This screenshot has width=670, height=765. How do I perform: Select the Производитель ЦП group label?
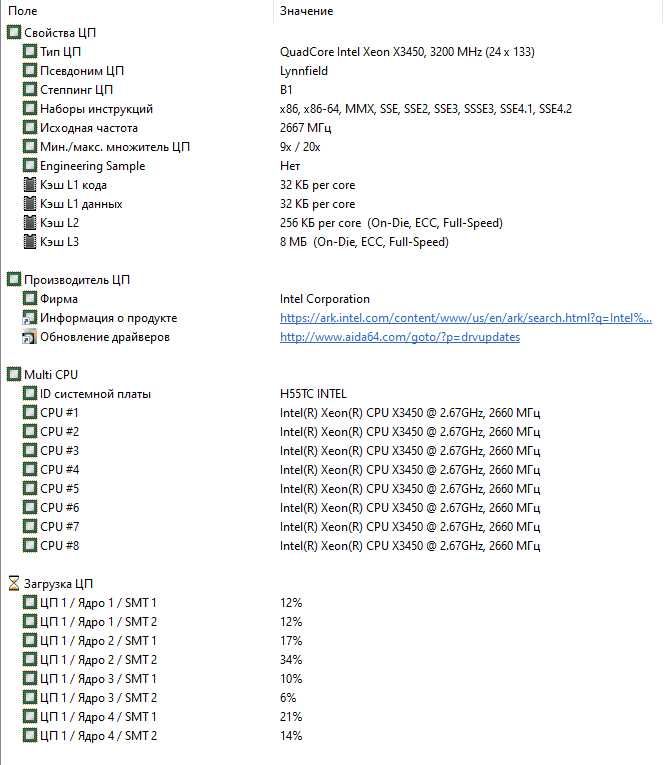click(x=77, y=280)
